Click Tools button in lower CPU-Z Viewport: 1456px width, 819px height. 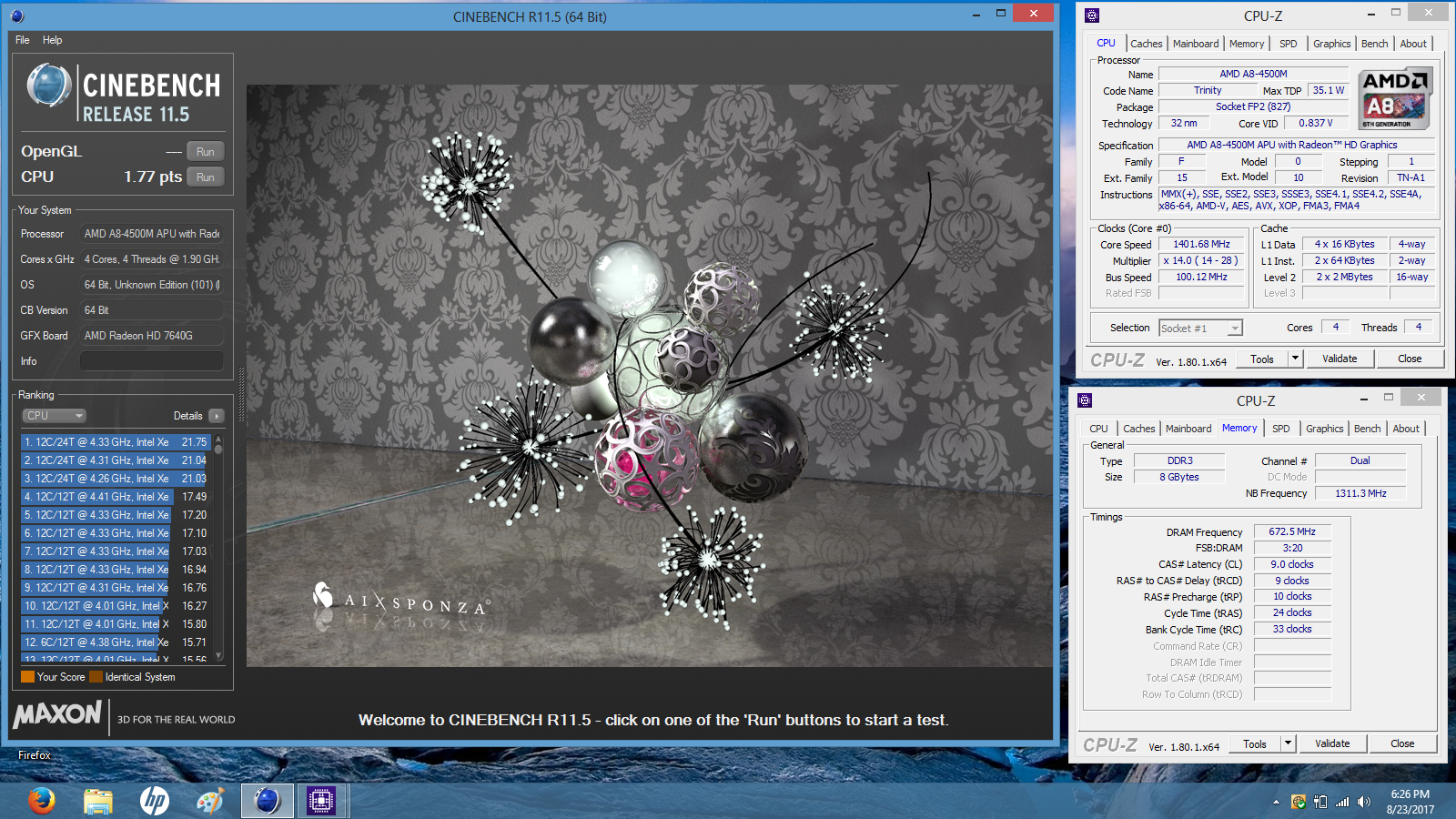[1255, 744]
